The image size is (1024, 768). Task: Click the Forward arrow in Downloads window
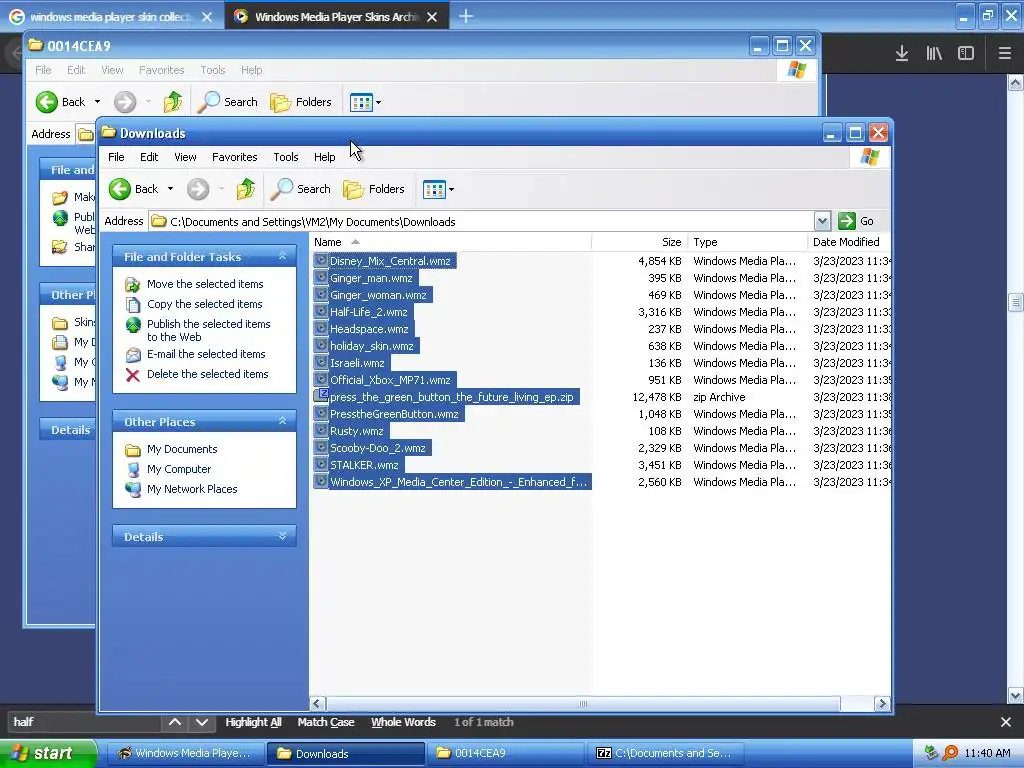coord(198,189)
